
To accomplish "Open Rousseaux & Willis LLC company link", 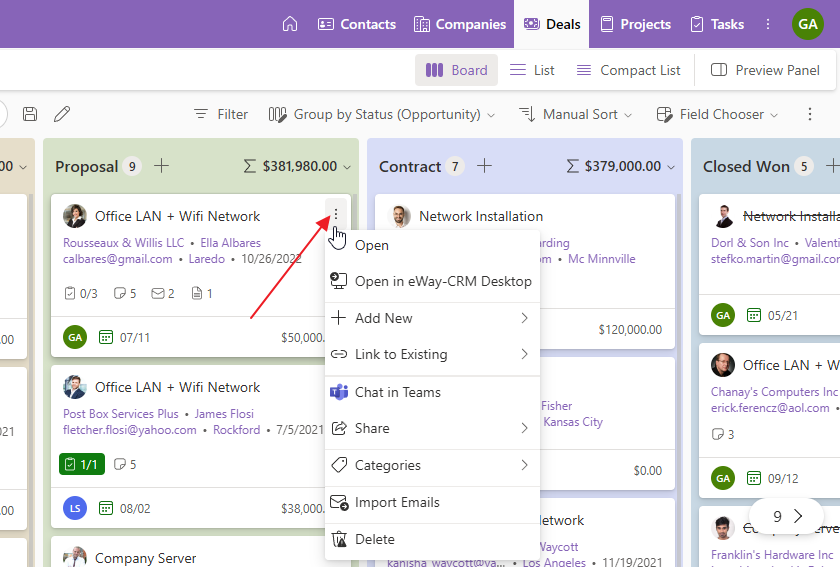I will (x=123, y=243).
